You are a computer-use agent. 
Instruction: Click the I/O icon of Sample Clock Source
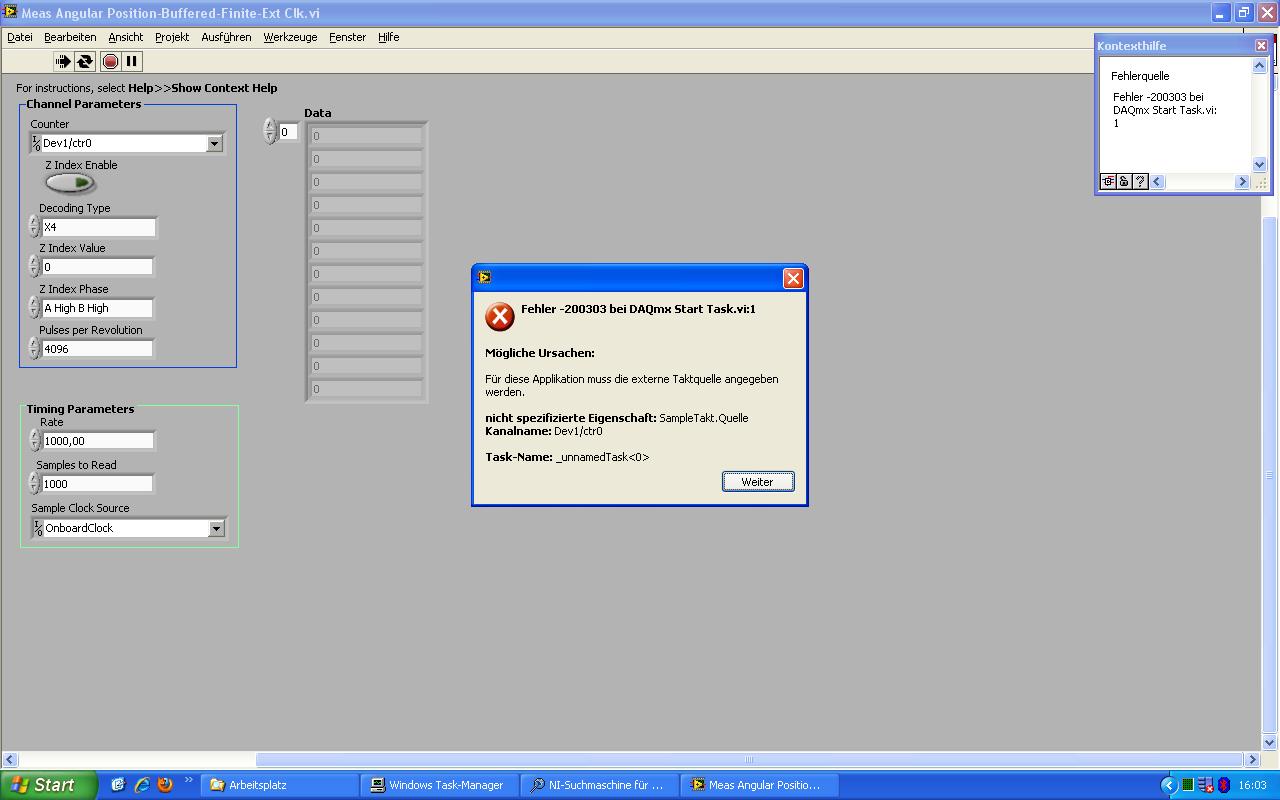[x=38, y=528]
